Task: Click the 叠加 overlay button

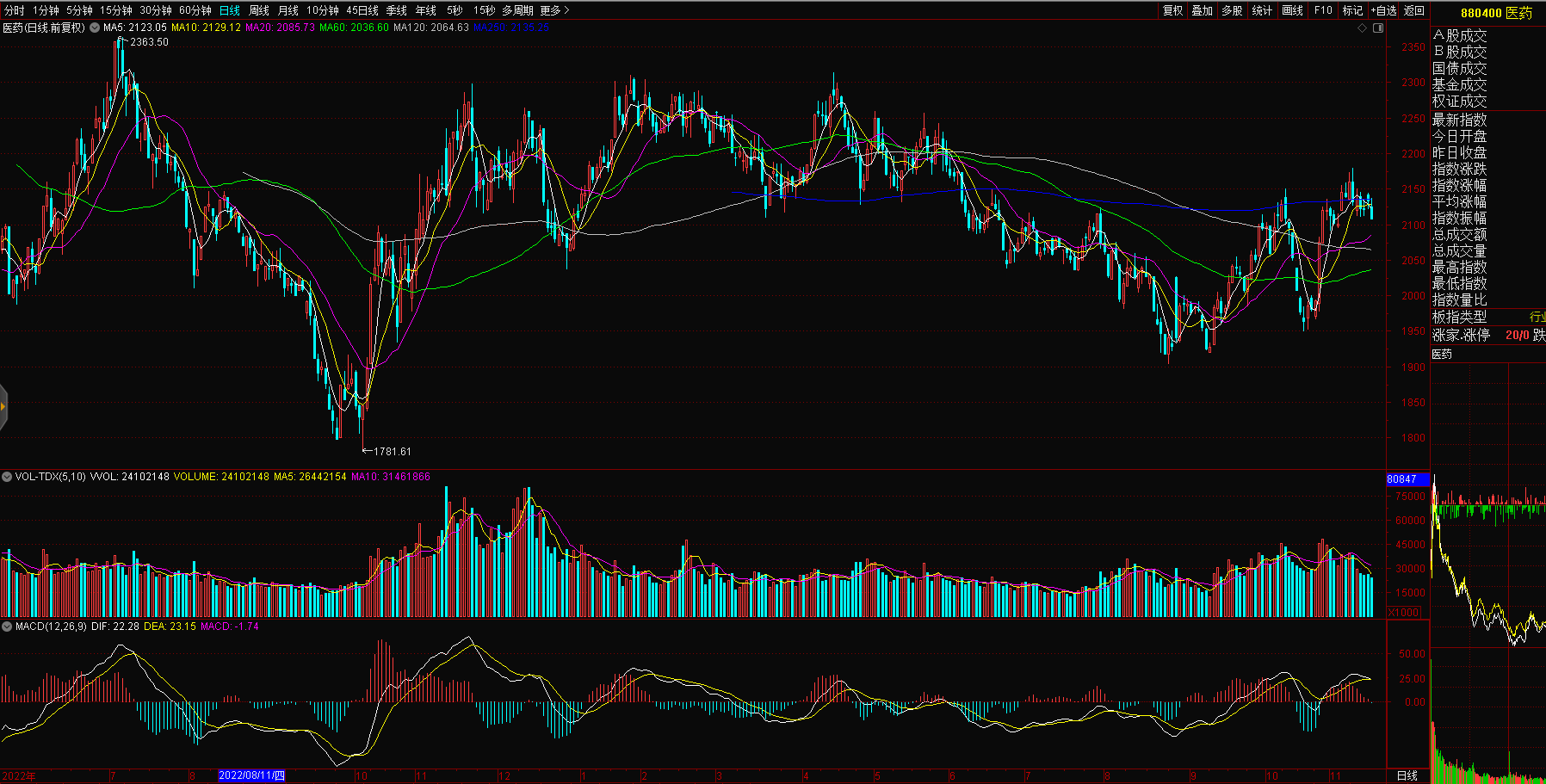Action: [1203, 10]
